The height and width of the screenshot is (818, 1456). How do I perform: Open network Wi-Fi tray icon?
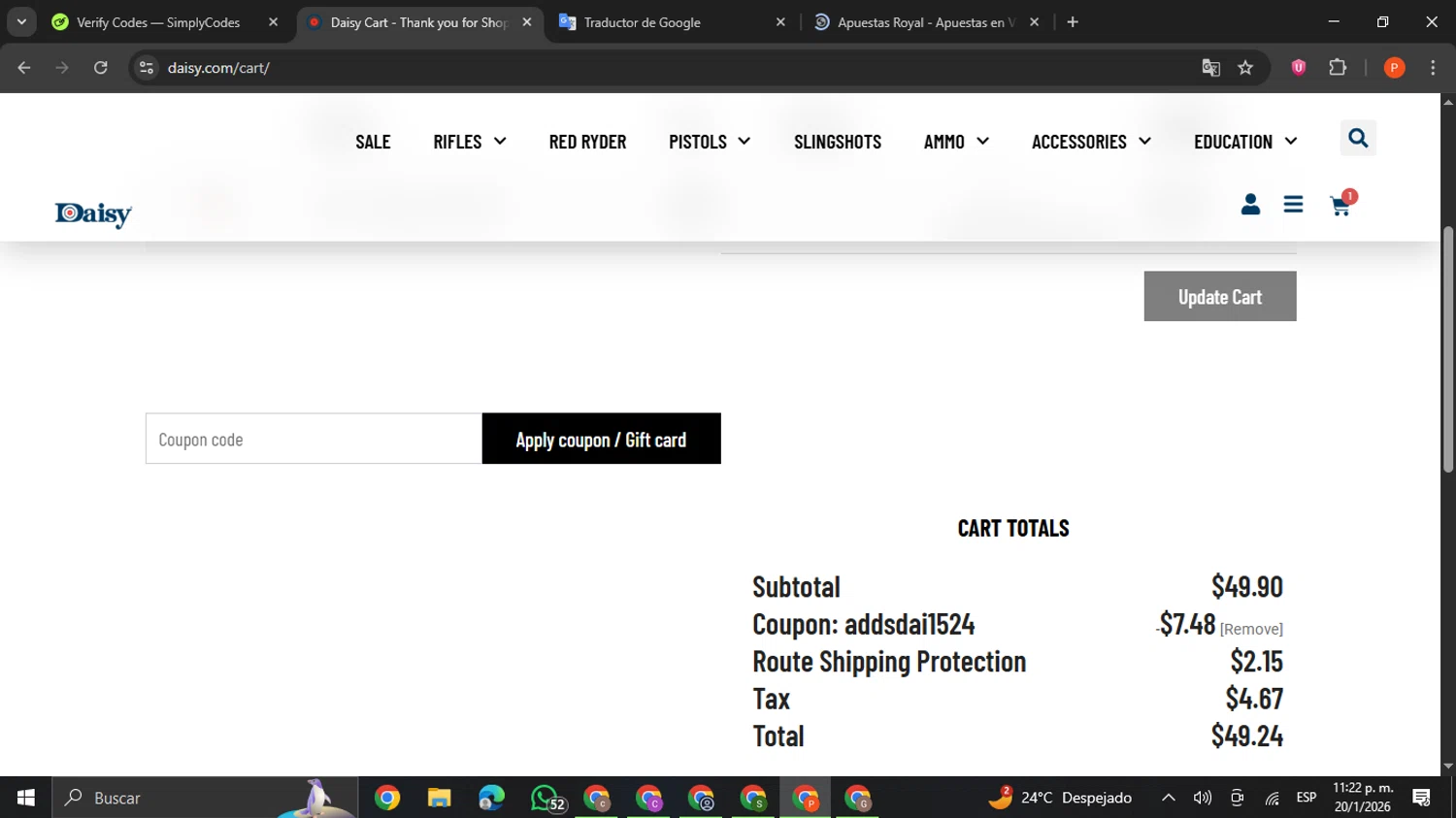pos(1272,798)
